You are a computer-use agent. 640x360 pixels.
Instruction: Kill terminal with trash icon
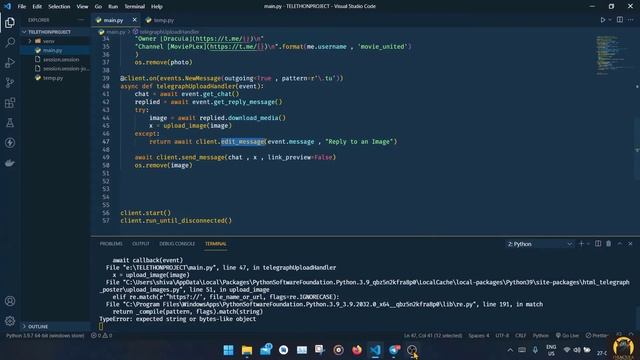[609, 244]
